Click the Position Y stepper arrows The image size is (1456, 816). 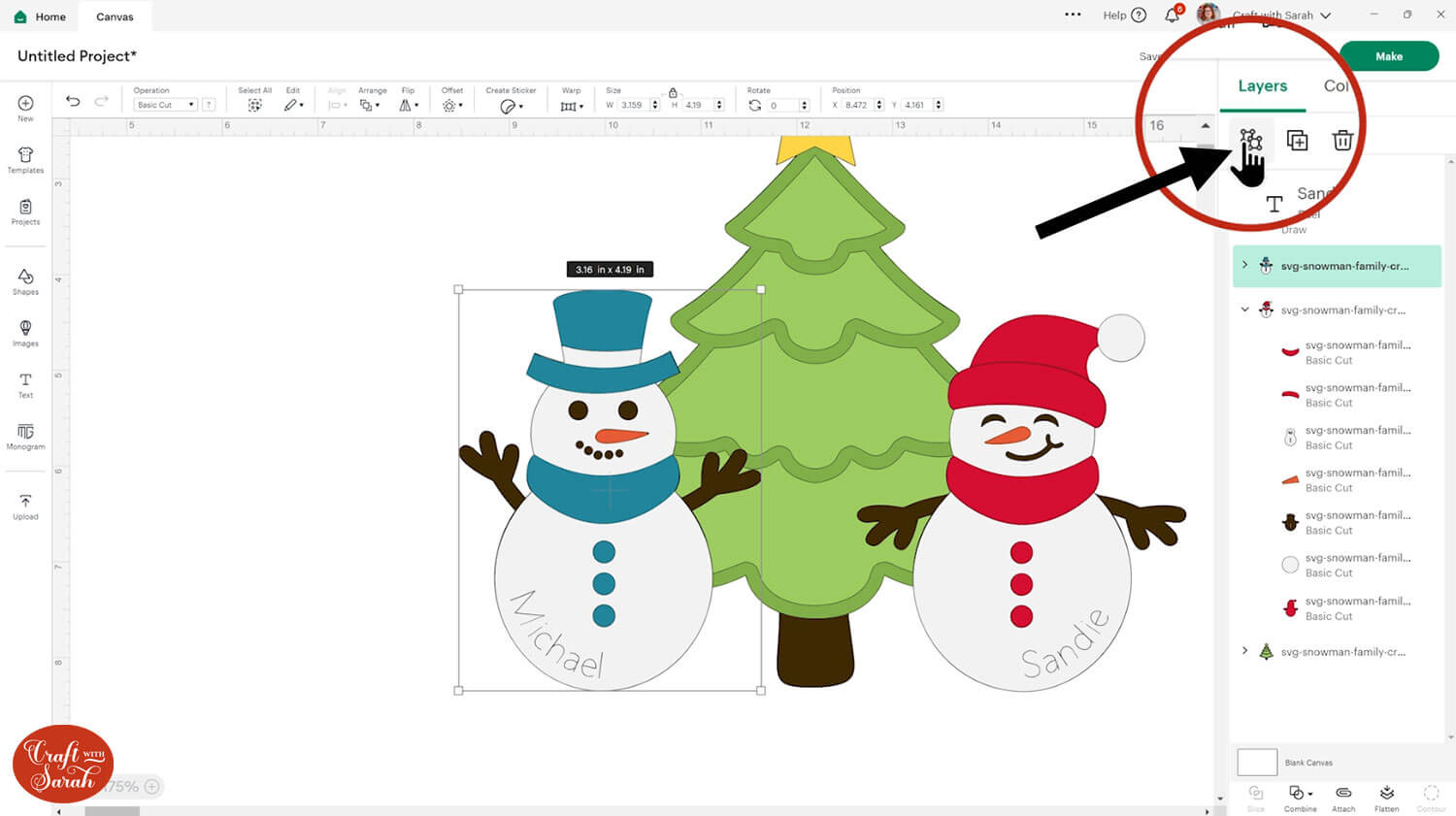click(938, 105)
